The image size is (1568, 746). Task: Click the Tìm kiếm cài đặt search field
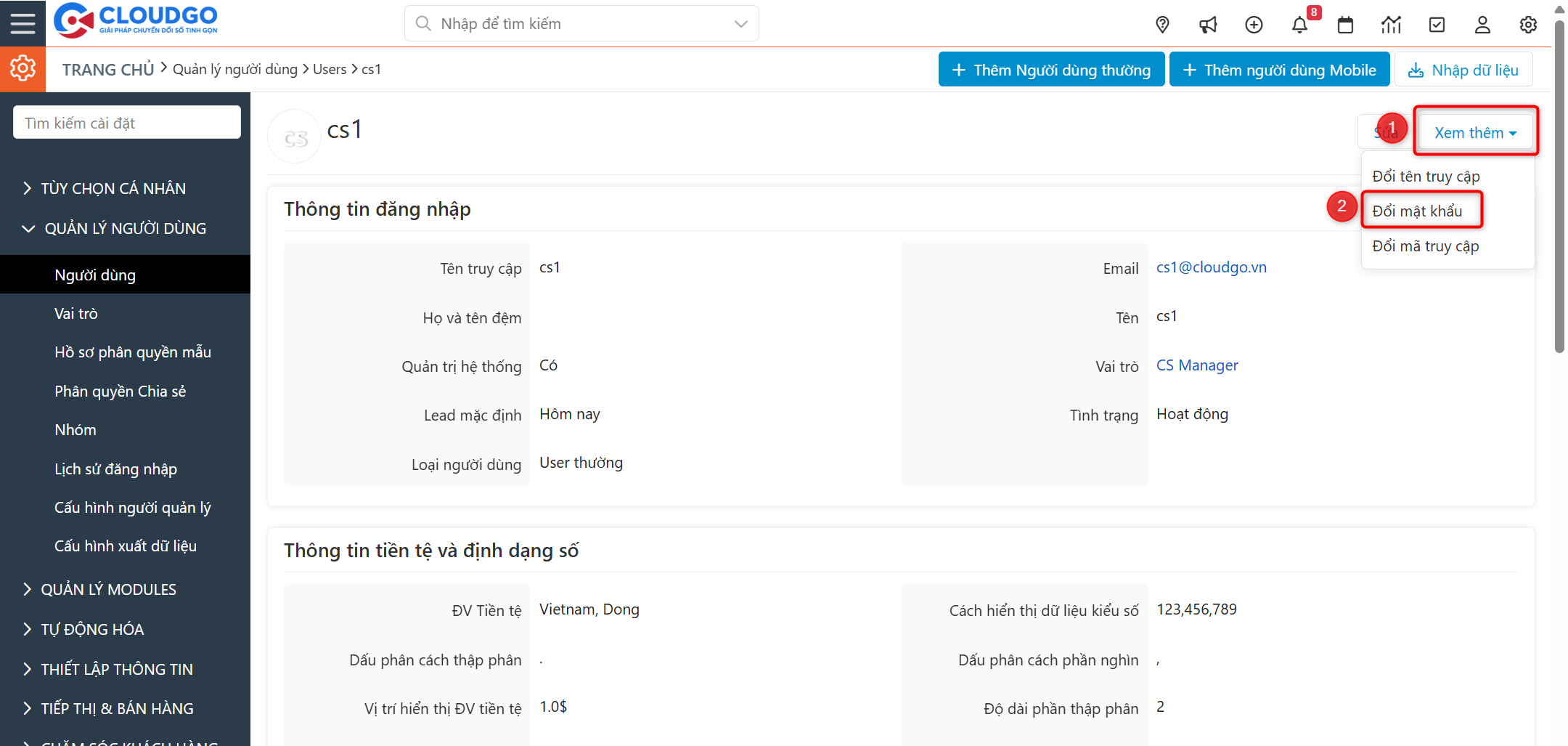[126, 122]
